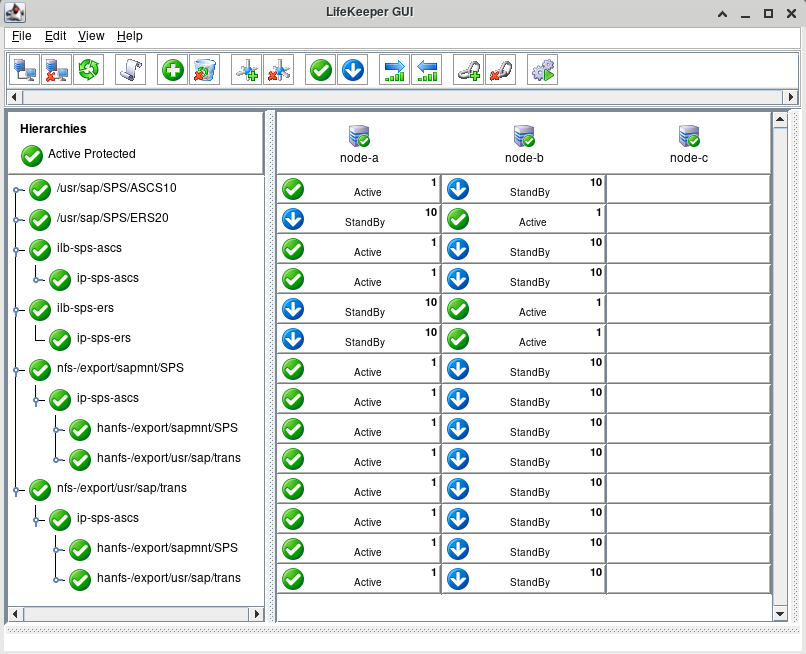
Task: Collapse the nfs-/export/usr/sap/trans tree node
Action: click(16, 490)
